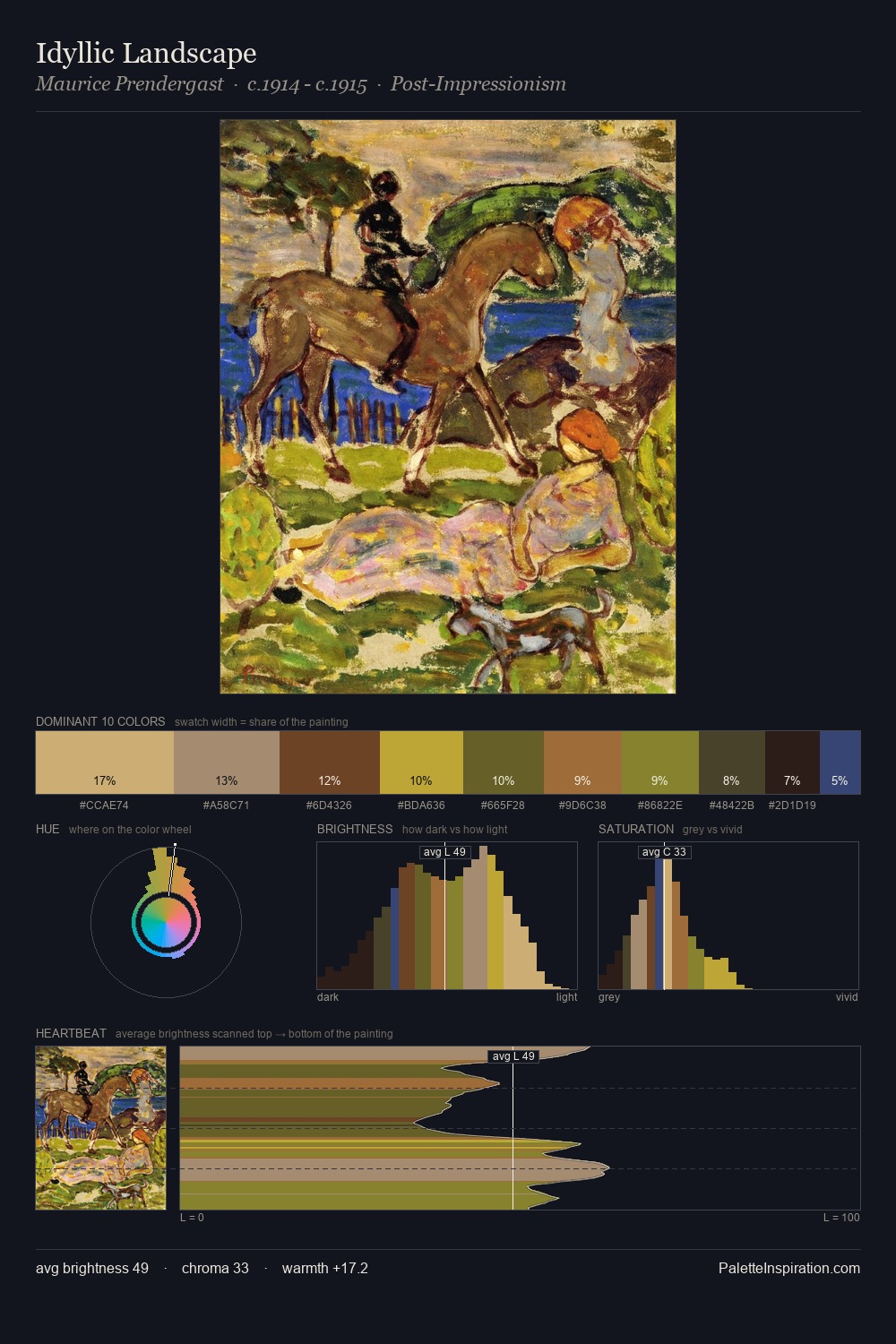
Task: Select the #A58C71 taupe swatch
Action: point(227,762)
